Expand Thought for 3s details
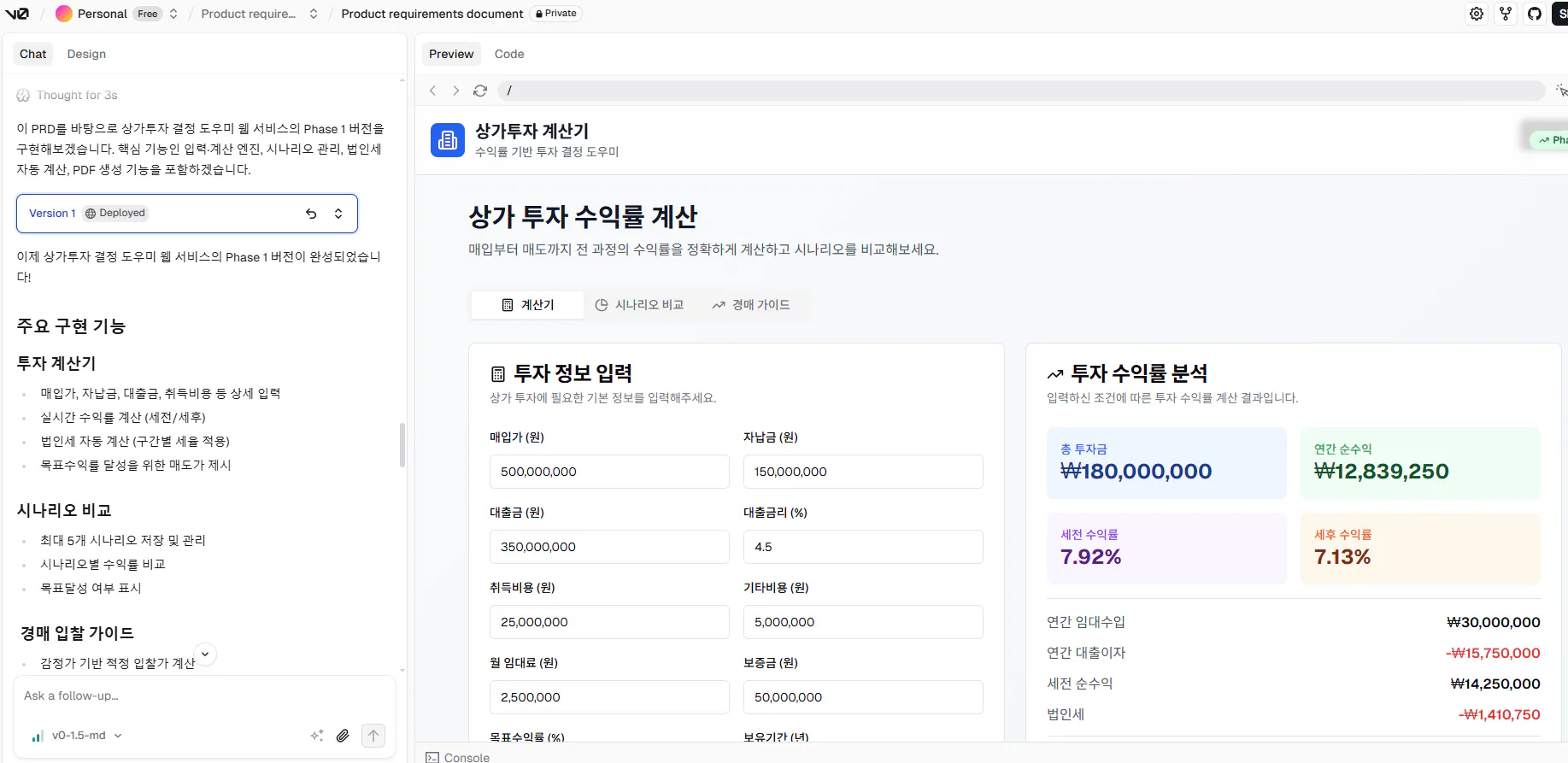1568x763 pixels. click(77, 95)
